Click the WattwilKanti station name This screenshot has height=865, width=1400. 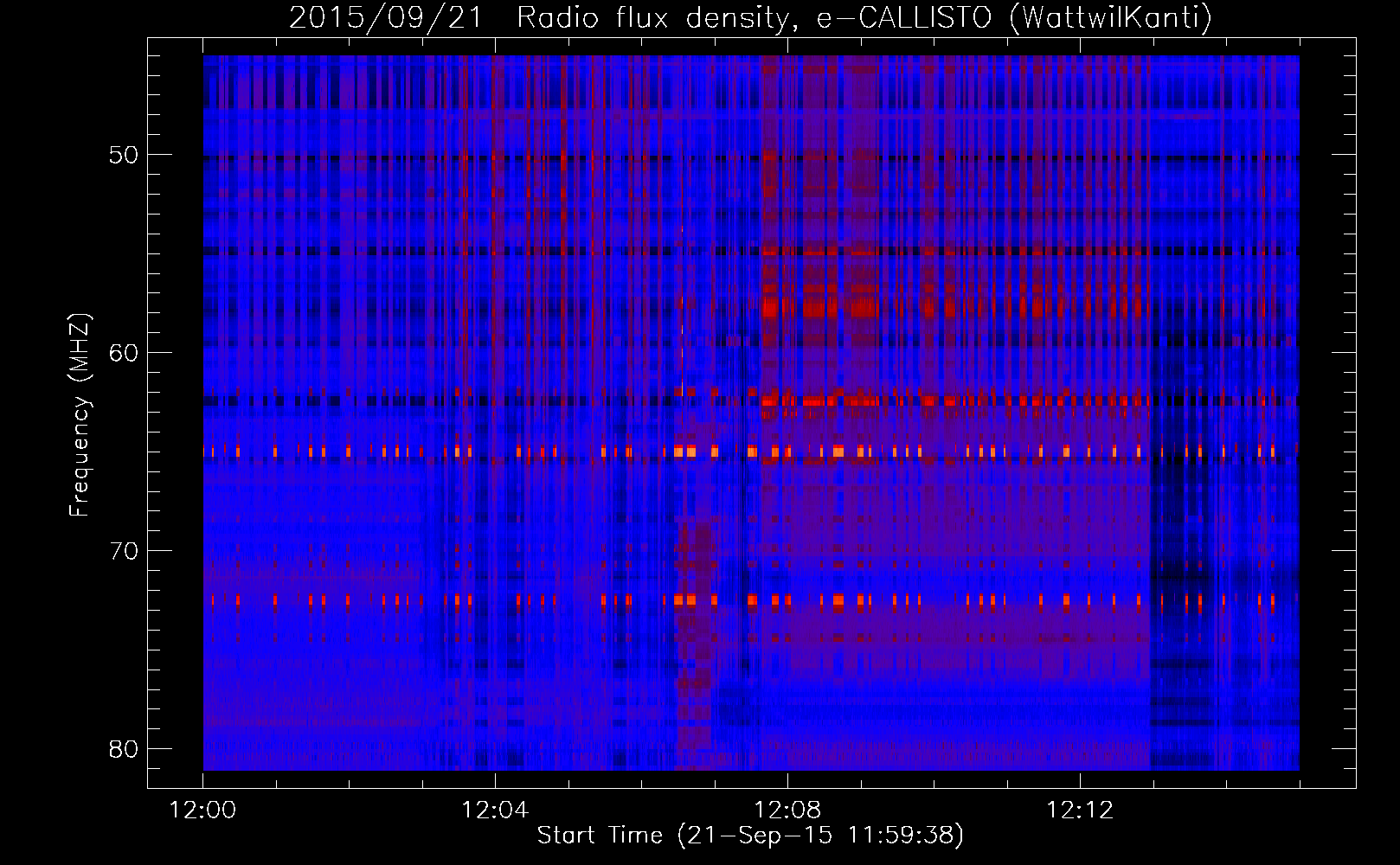(1110, 18)
